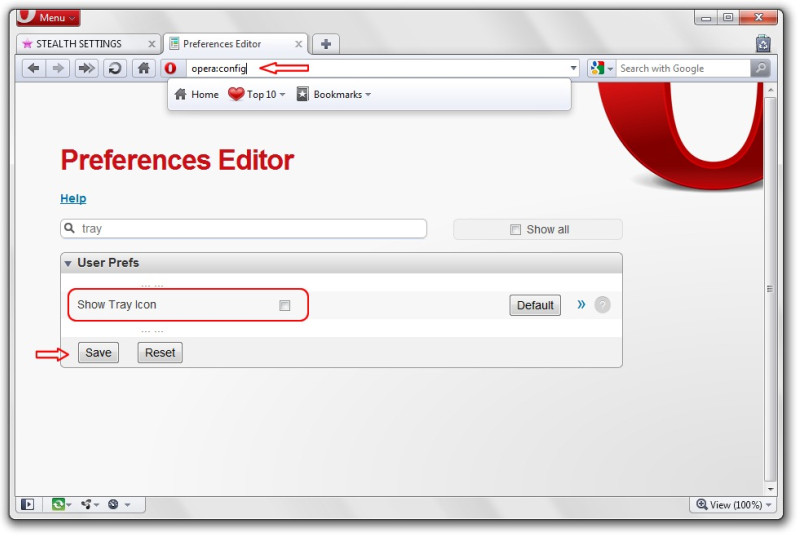Reload the page with the Reload icon

click(115, 68)
